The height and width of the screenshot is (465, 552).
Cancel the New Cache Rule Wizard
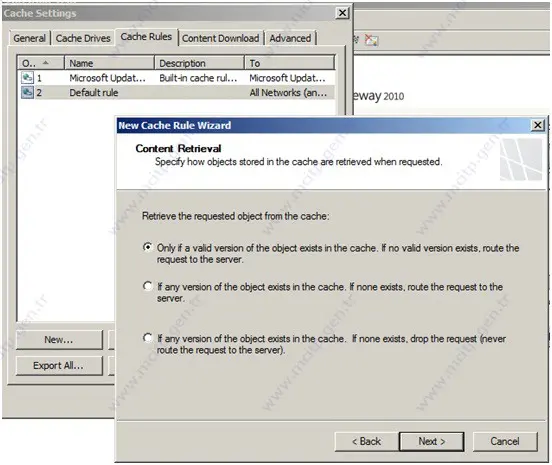pyautogui.click(x=505, y=441)
